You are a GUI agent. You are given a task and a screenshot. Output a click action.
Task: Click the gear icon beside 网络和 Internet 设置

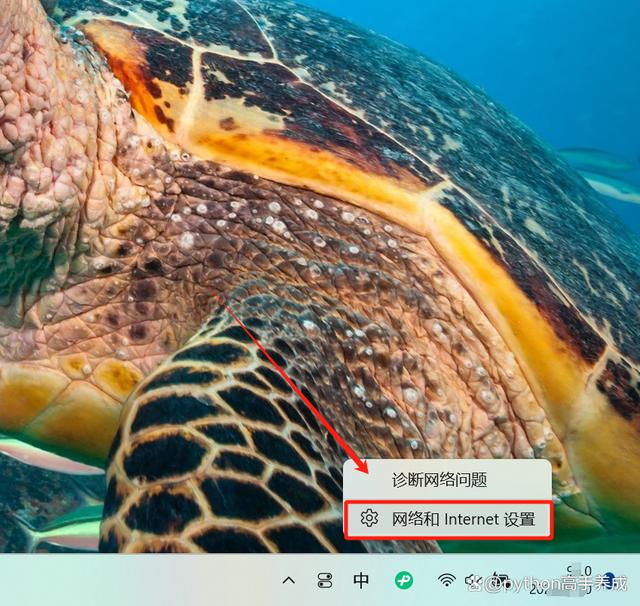click(x=369, y=519)
